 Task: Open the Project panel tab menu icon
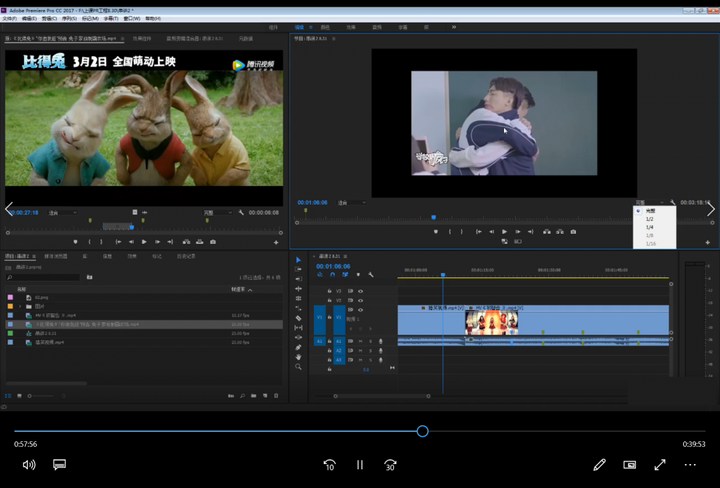coord(34,256)
